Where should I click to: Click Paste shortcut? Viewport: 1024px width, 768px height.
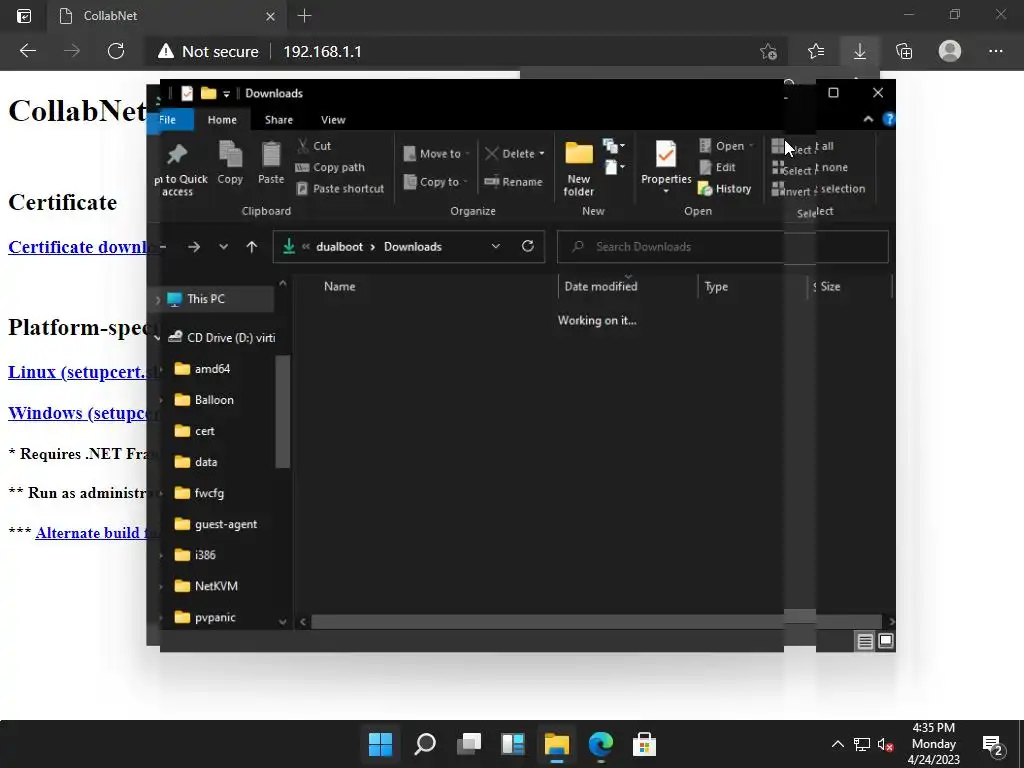click(x=340, y=189)
